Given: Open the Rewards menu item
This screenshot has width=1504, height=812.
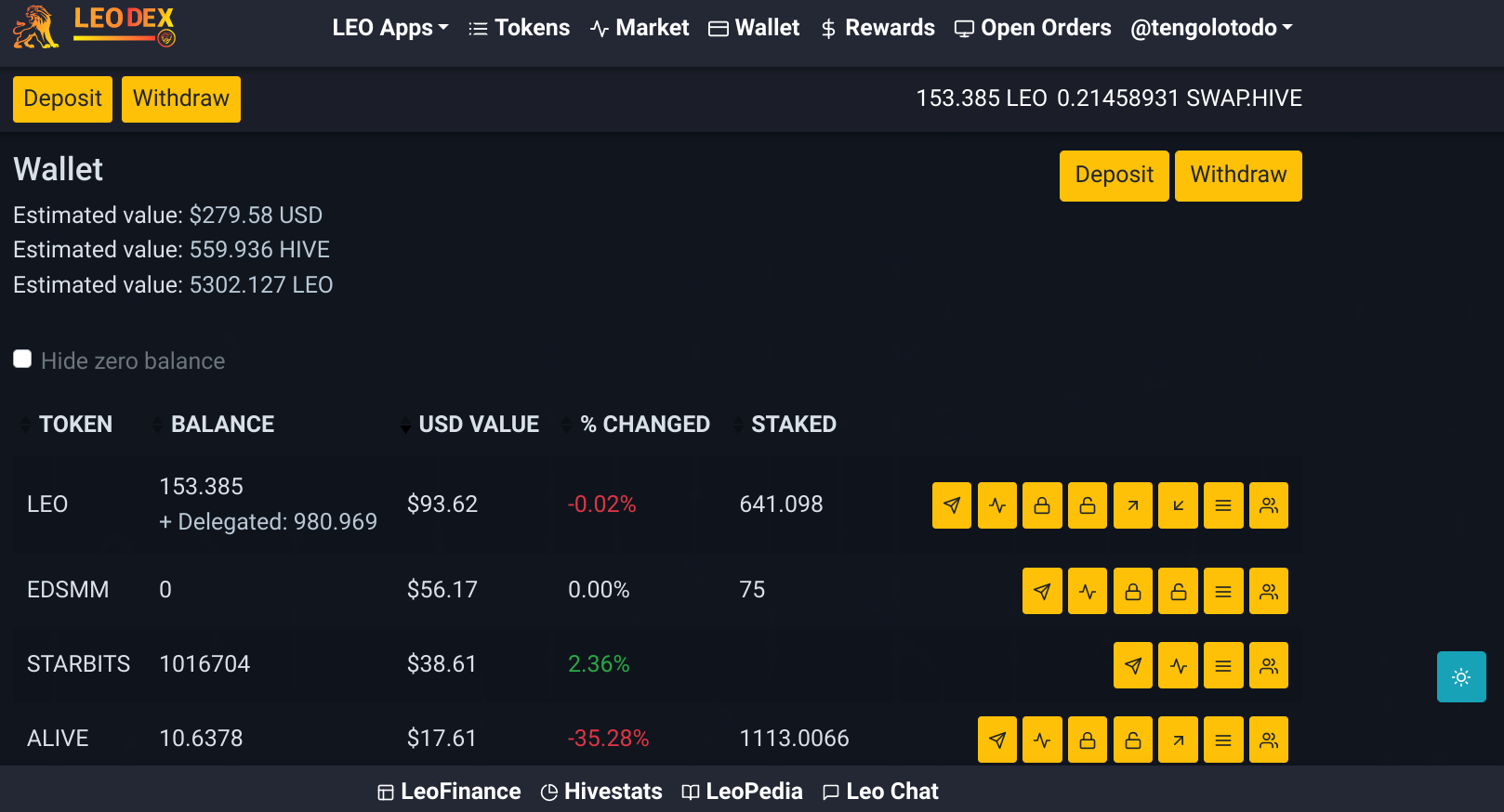Looking at the screenshot, I should pyautogui.click(x=877, y=28).
